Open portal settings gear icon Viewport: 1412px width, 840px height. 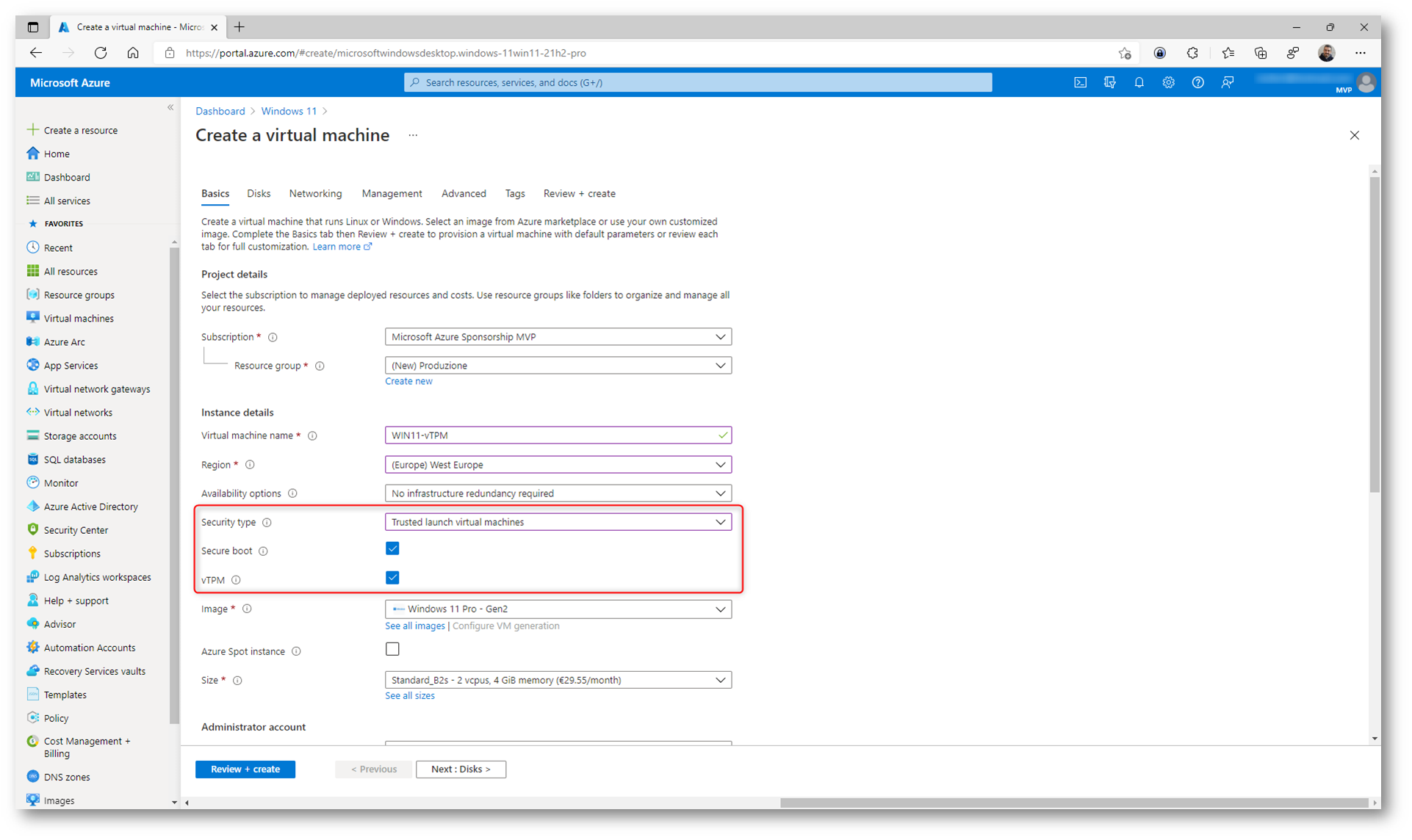(x=1168, y=82)
